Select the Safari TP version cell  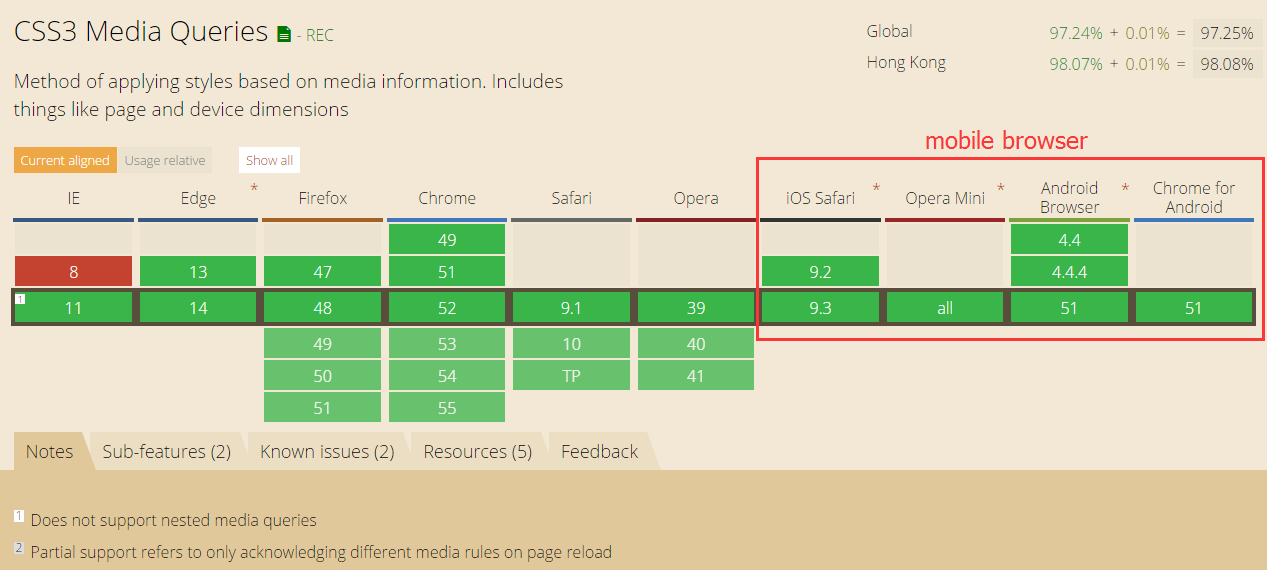[x=571, y=376]
